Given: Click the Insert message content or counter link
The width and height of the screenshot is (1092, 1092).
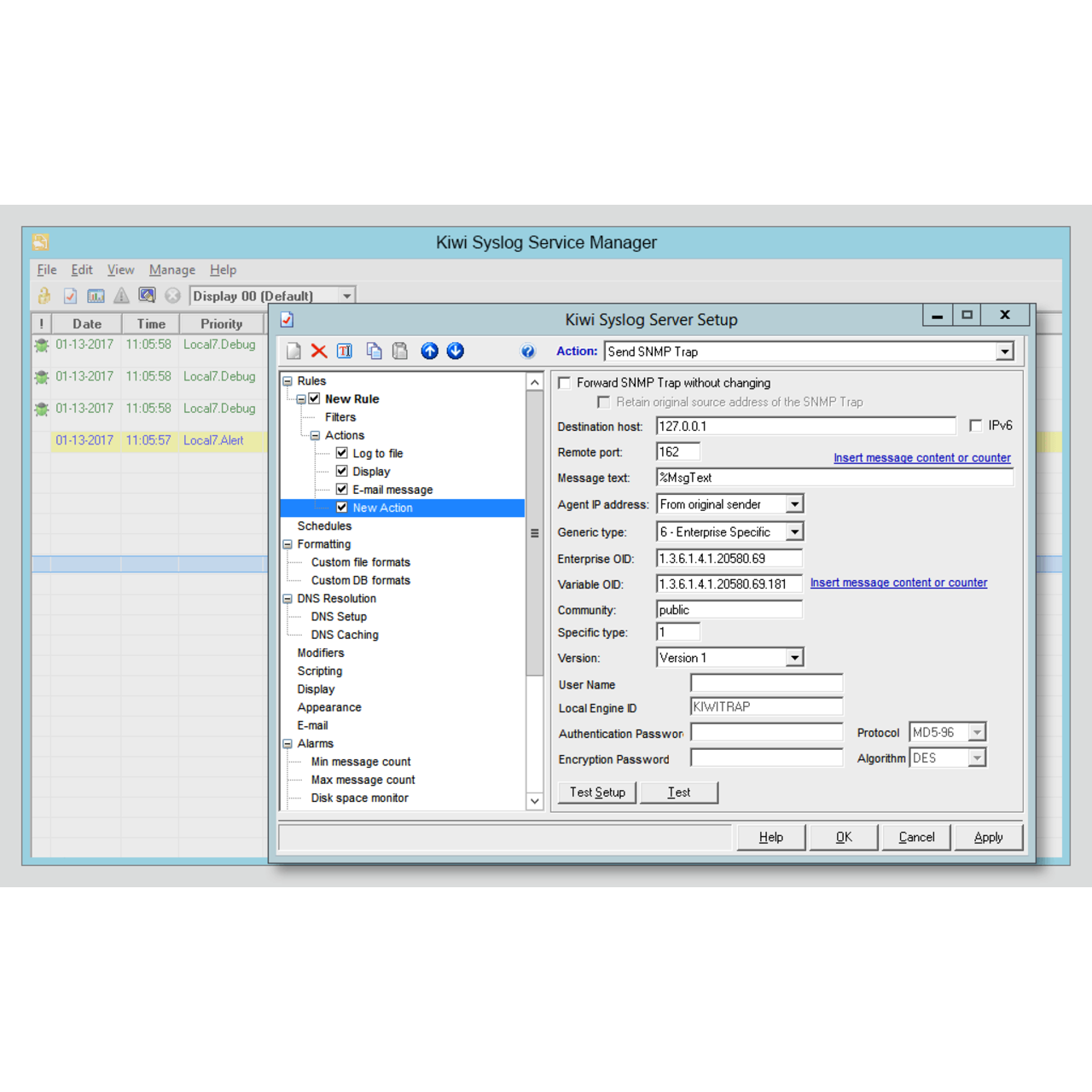Looking at the screenshot, I should 921,457.
